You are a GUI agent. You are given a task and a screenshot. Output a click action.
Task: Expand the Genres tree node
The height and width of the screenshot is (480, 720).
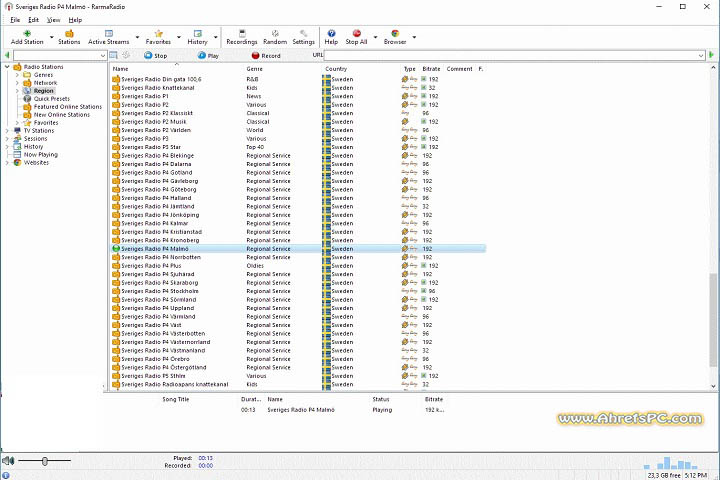17,75
